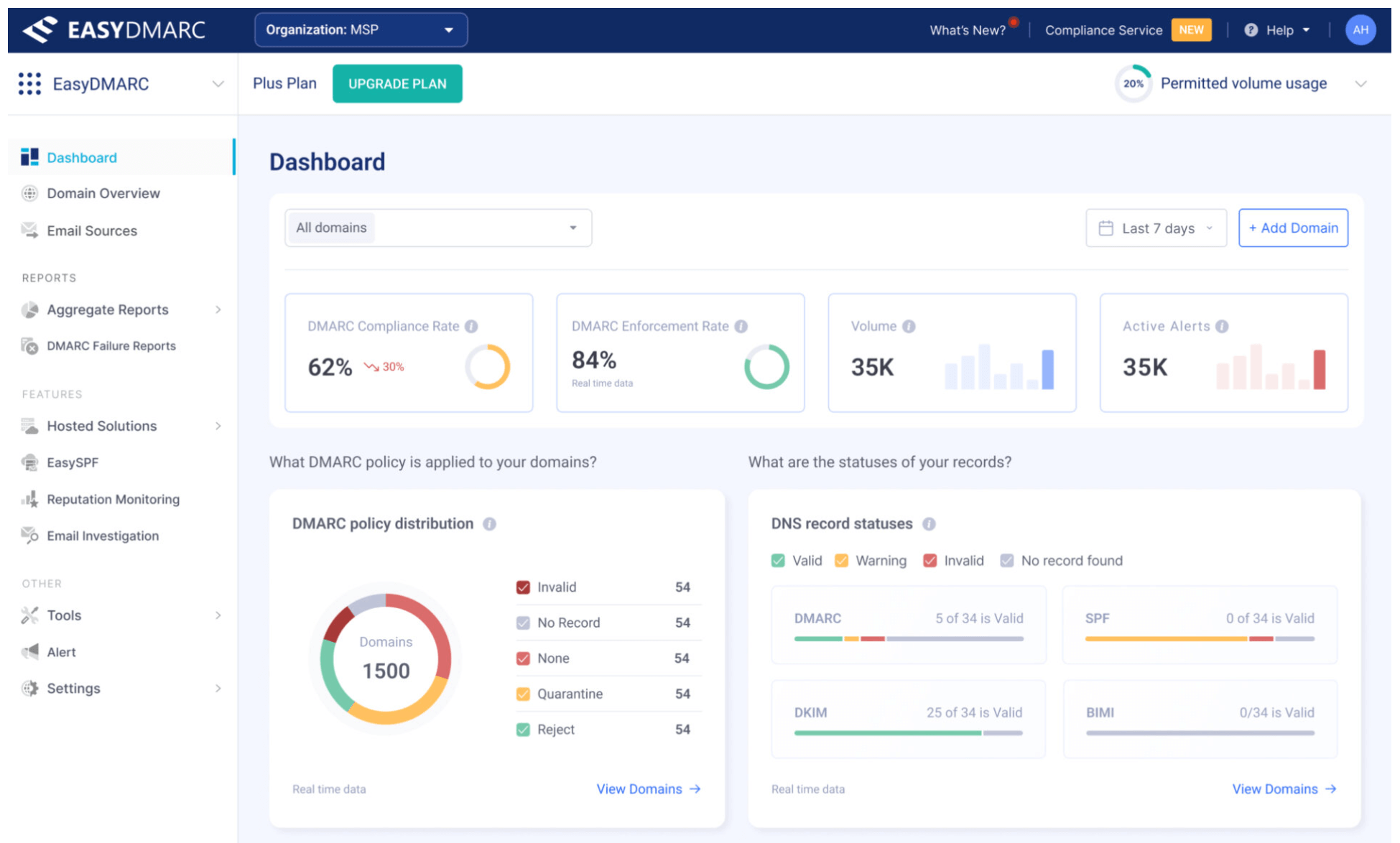This screenshot has height=843, width=1400.
Task: Expand the Settings submenu arrow
Action: click(218, 688)
